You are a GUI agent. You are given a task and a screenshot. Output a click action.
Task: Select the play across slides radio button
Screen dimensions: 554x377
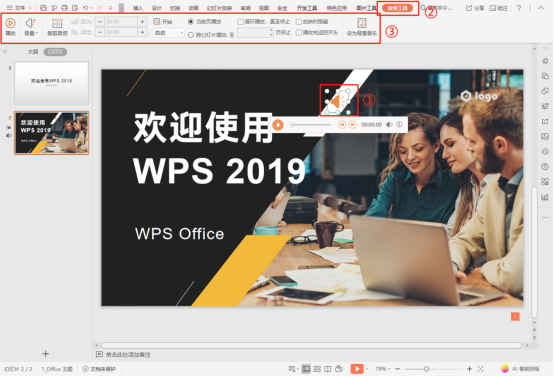tap(191, 35)
